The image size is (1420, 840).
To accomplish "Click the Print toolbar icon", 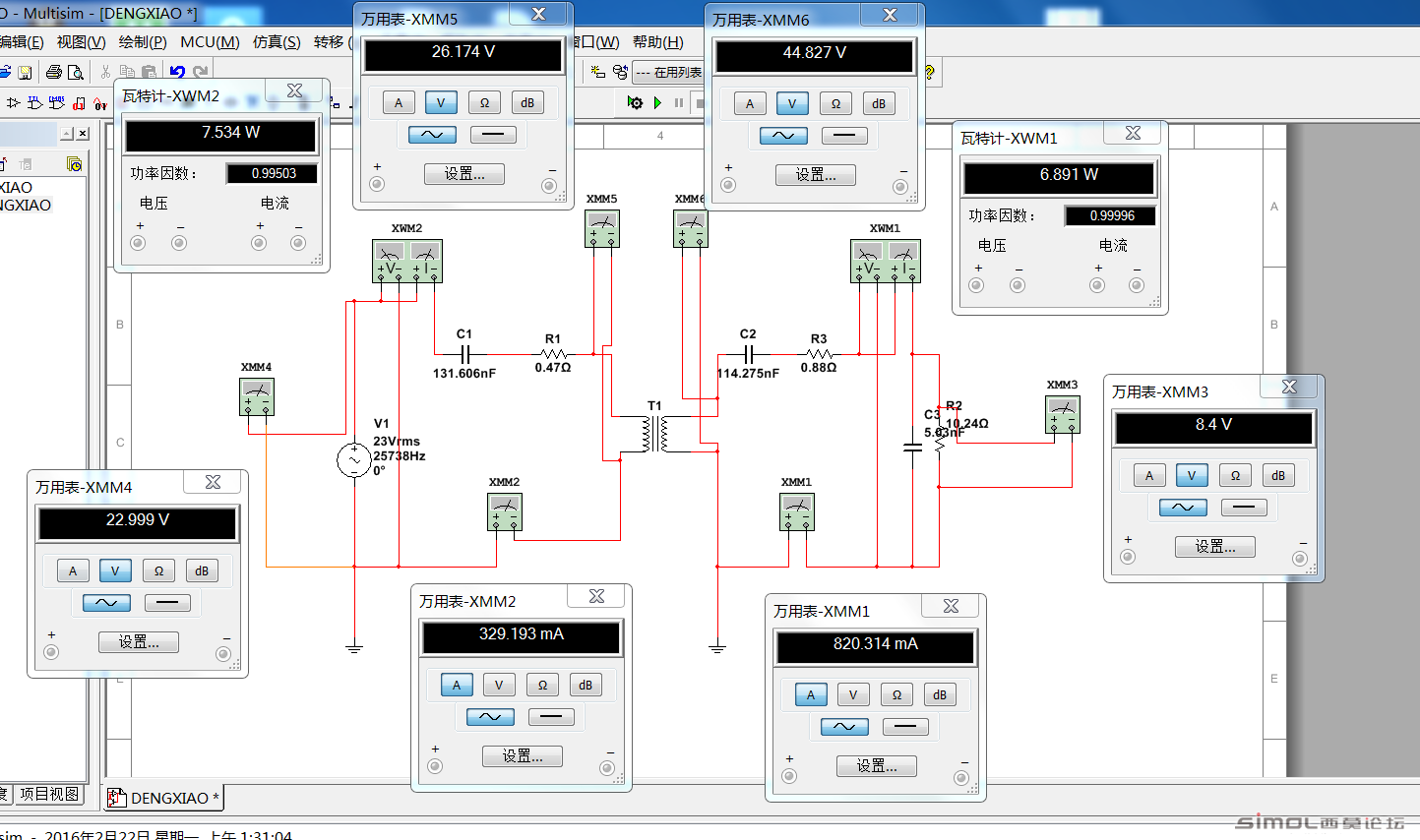I will coord(54,72).
